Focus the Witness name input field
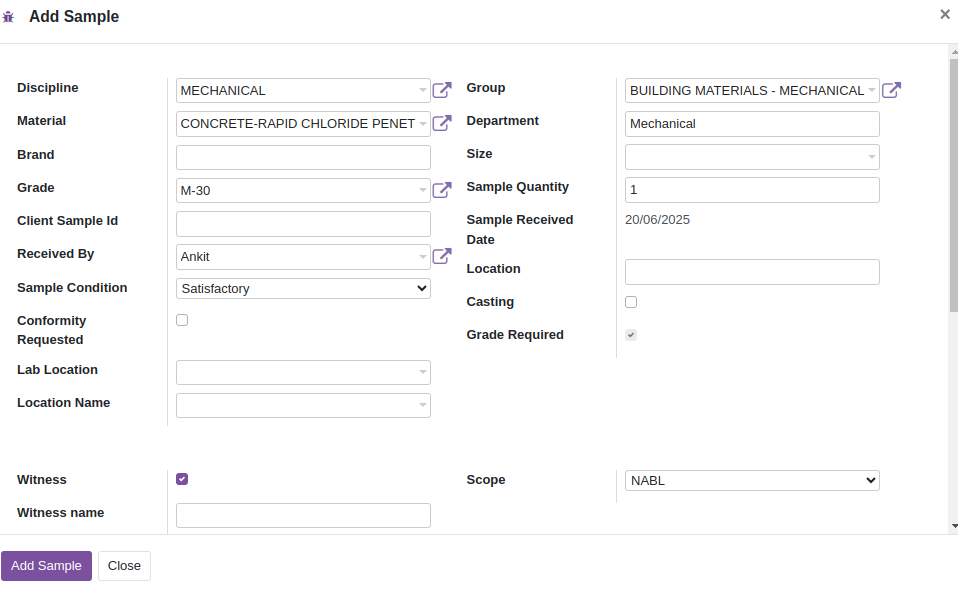 303,516
